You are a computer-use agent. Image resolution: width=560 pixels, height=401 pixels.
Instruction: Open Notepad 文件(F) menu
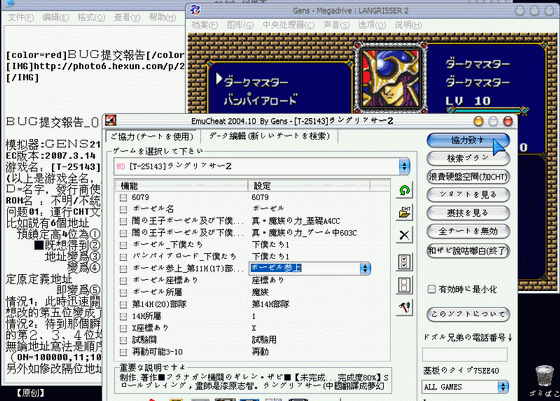click(21, 17)
